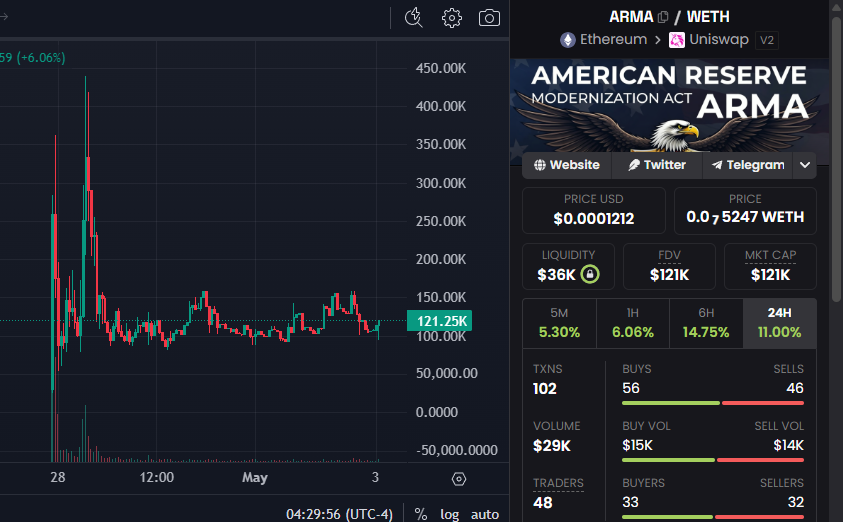Click the TRADERS value 48

542,503
